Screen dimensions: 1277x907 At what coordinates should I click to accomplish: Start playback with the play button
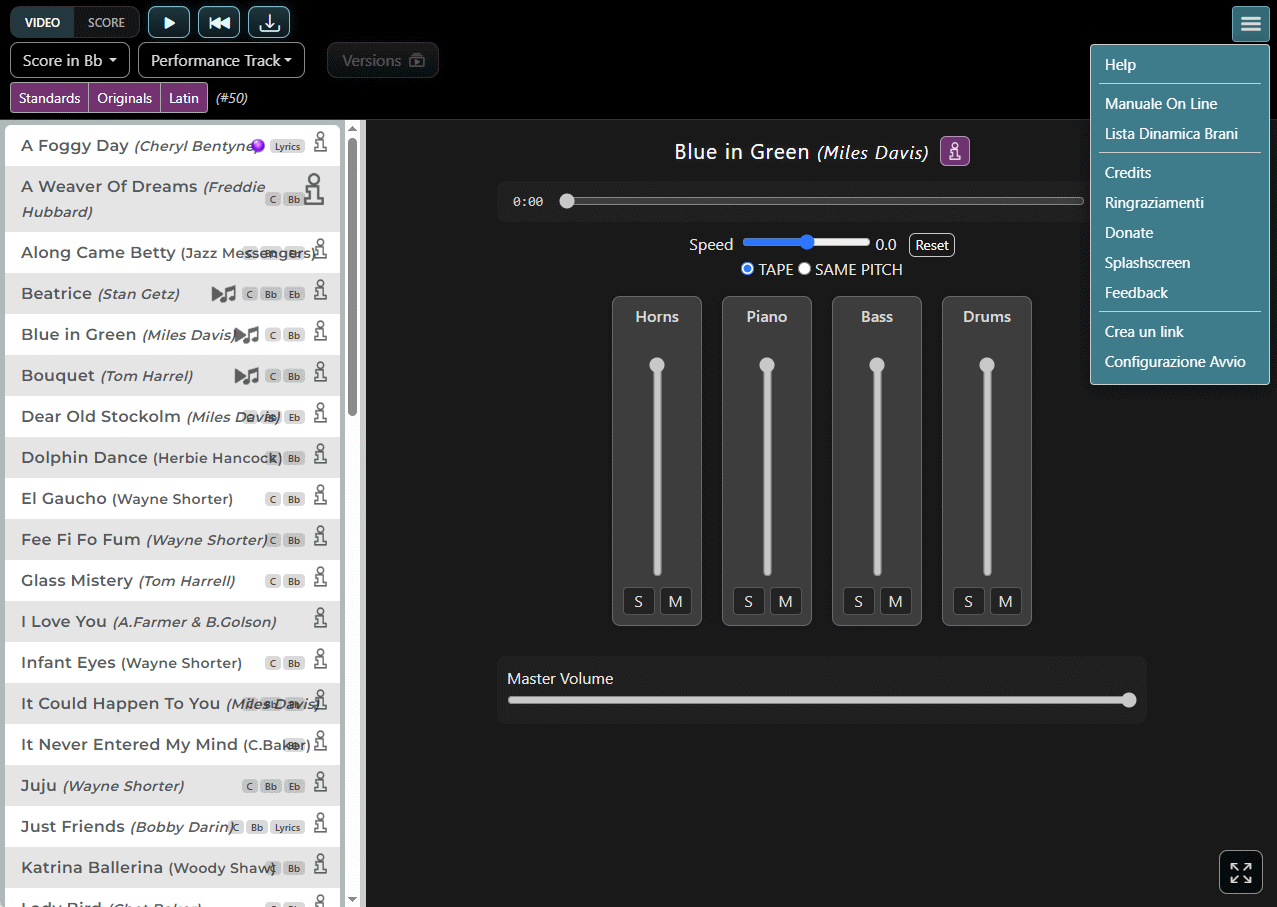point(169,22)
